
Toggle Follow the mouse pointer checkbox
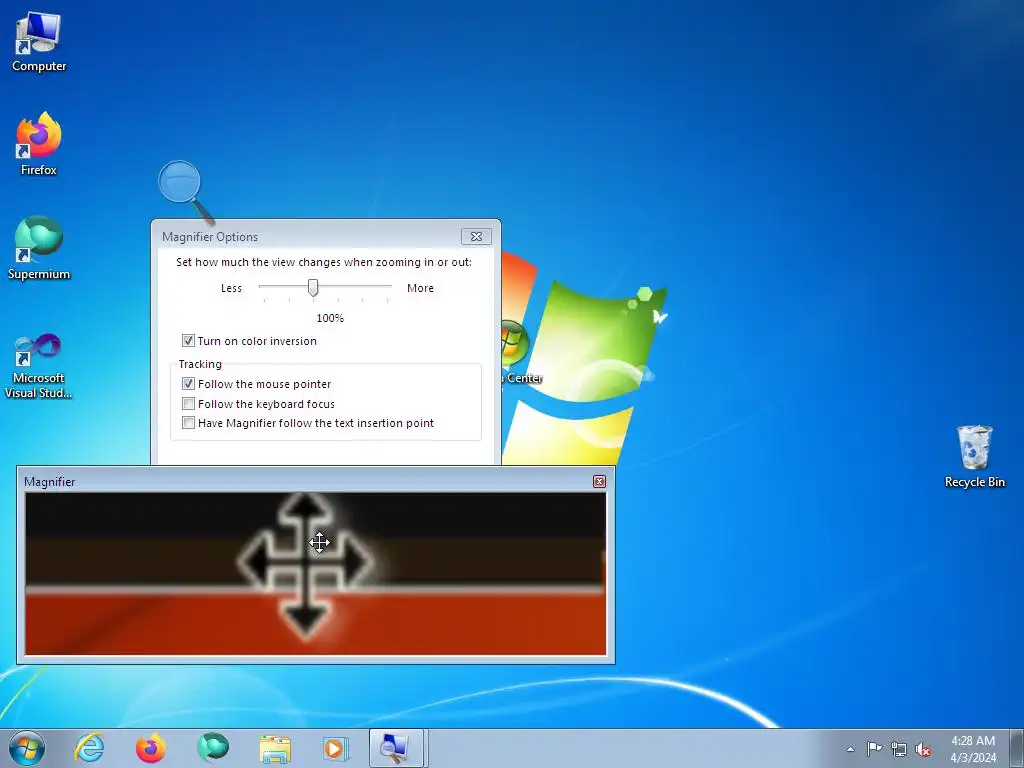coord(188,384)
